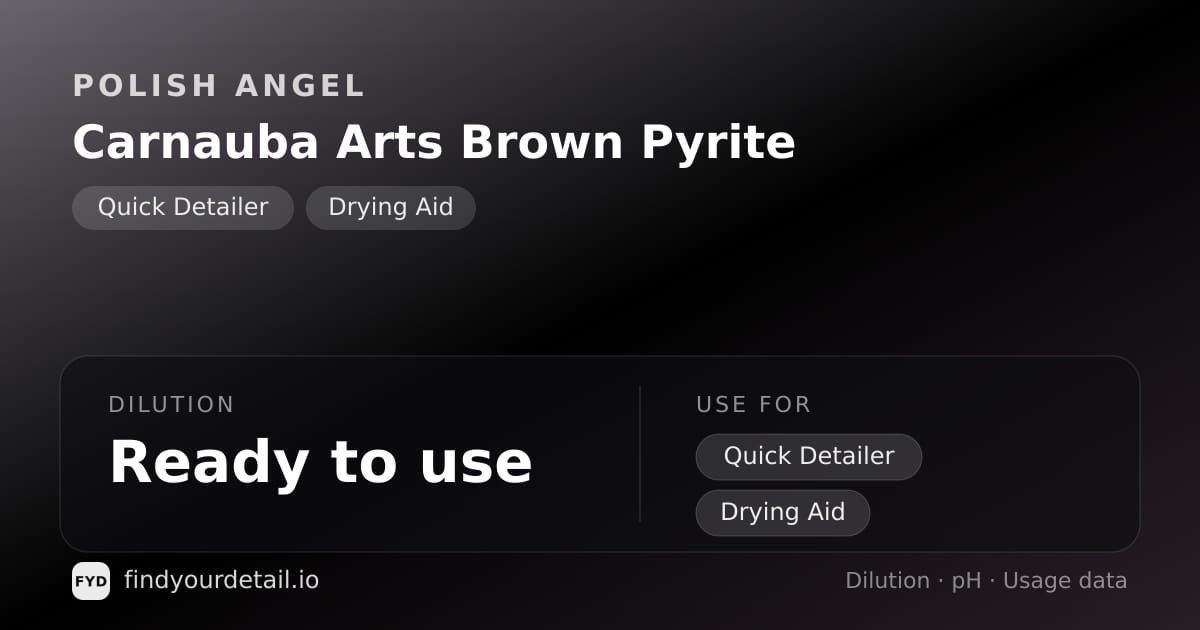The height and width of the screenshot is (630, 1200).
Task: Click pH in the footer tagline
Action: pos(966,582)
